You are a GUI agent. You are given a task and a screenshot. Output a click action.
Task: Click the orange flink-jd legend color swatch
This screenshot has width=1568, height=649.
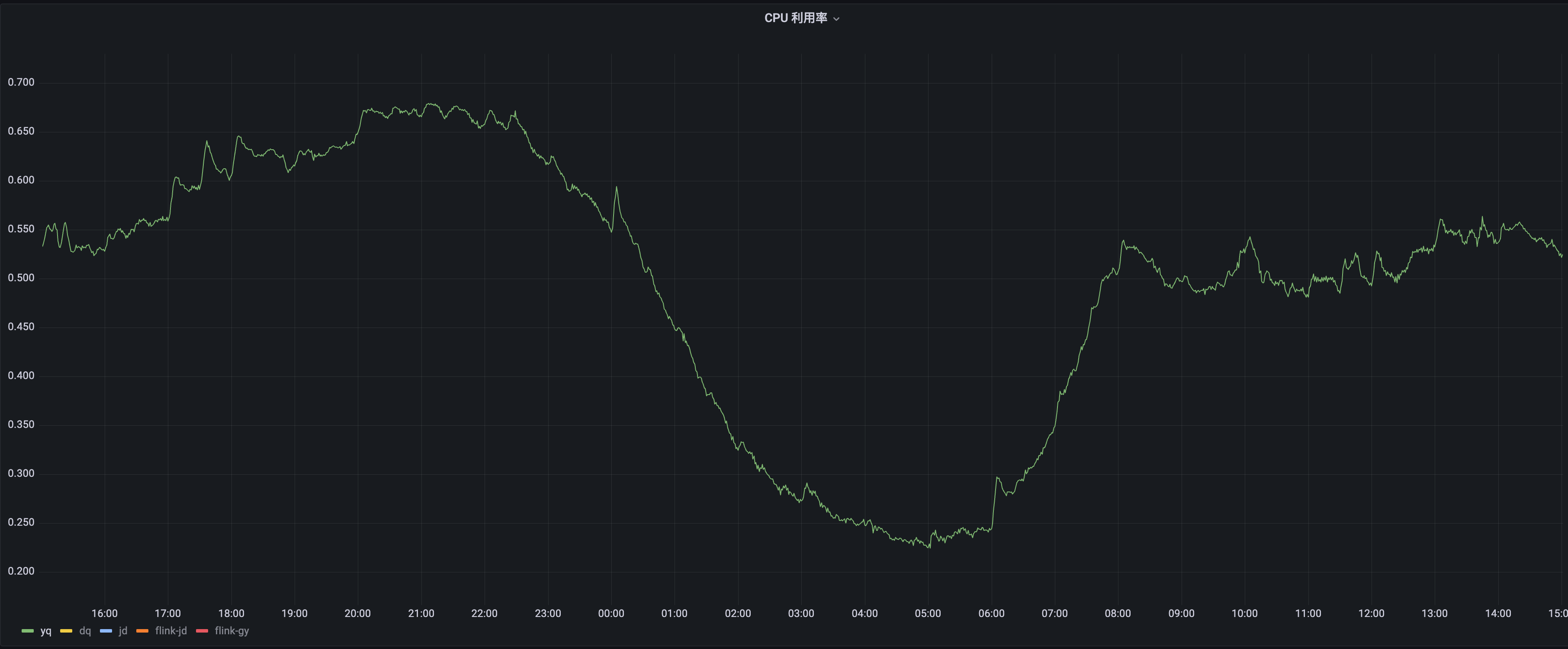click(x=142, y=631)
